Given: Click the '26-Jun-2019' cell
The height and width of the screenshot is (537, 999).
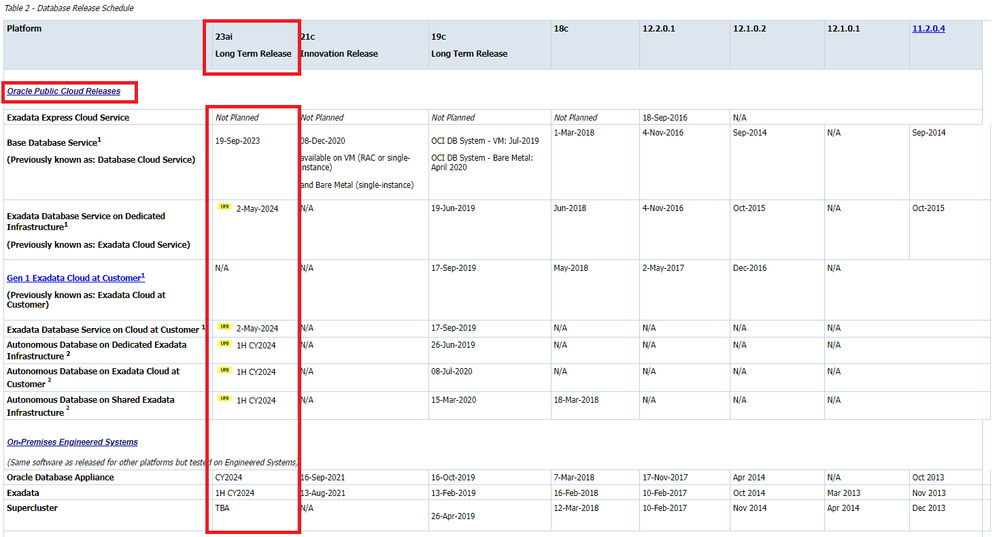Looking at the screenshot, I should pyautogui.click(x=452, y=345).
